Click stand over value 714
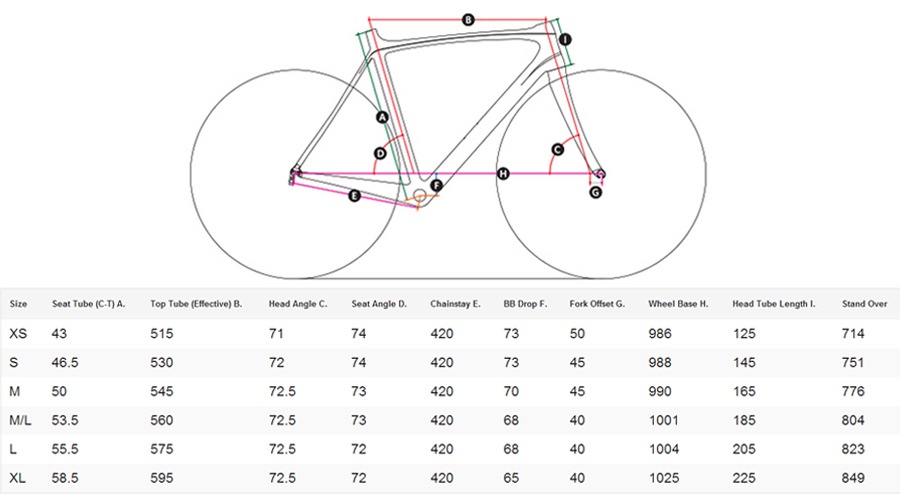 tap(853, 333)
